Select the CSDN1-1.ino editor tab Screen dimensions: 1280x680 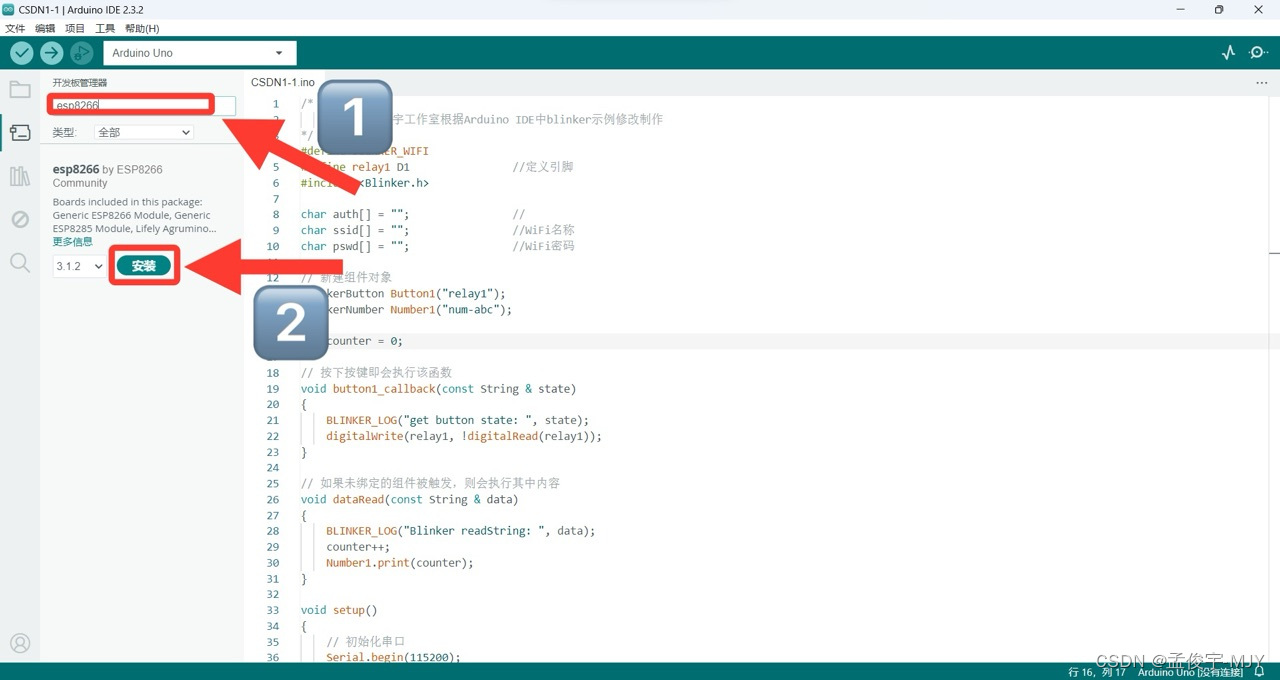(x=282, y=82)
